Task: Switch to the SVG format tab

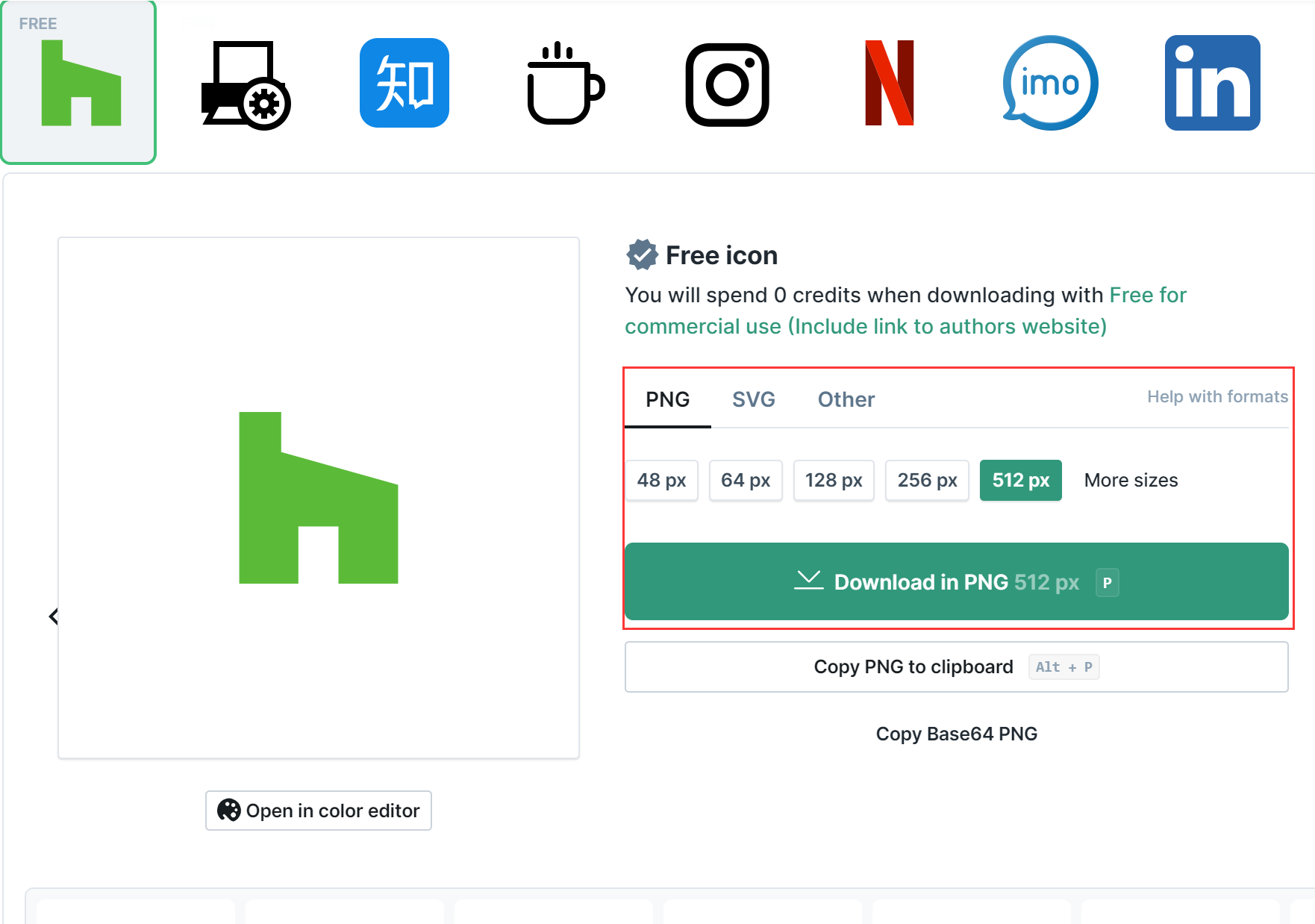Action: 754,400
